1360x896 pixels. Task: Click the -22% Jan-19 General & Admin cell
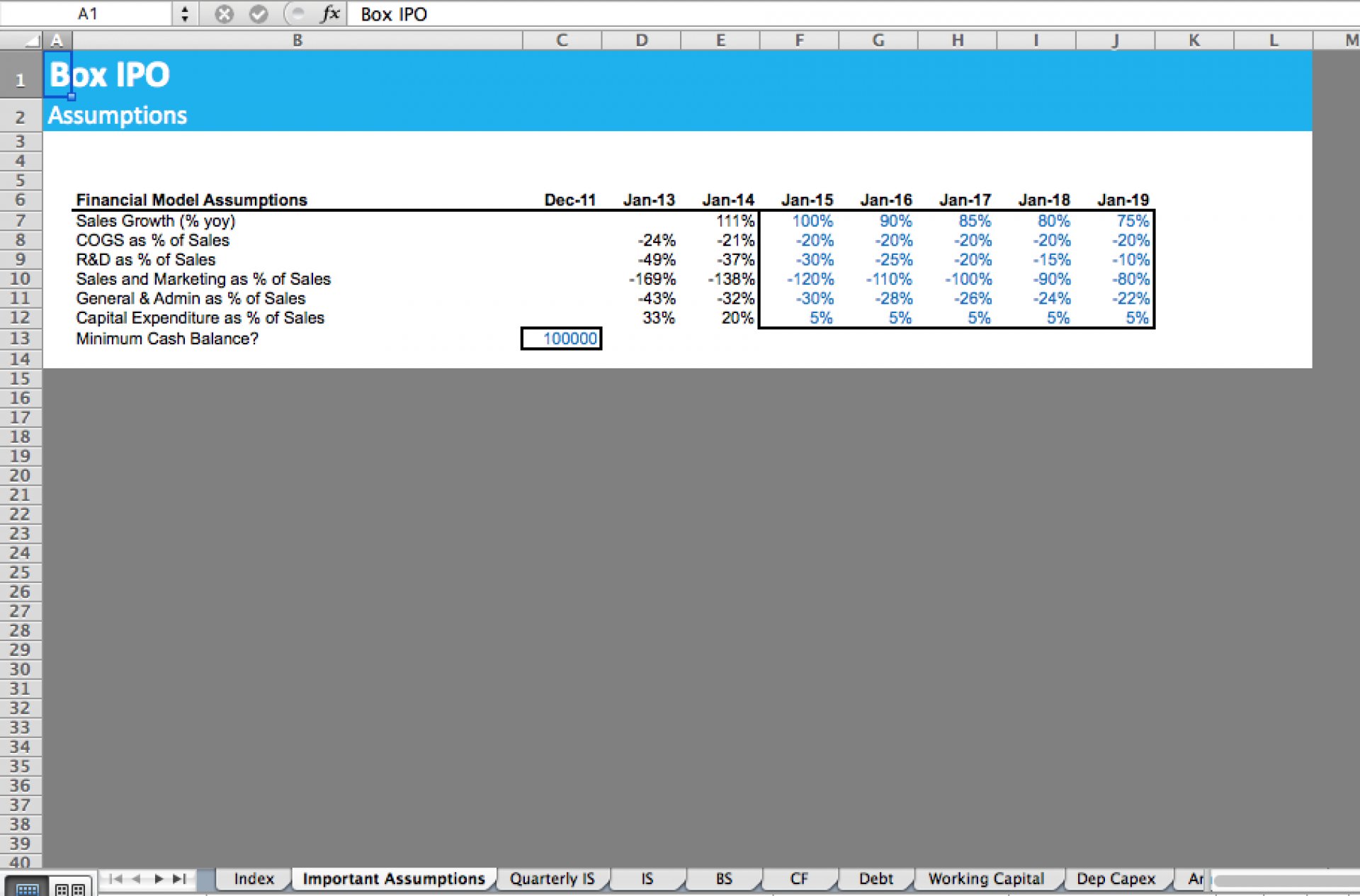click(x=1130, y=298)
